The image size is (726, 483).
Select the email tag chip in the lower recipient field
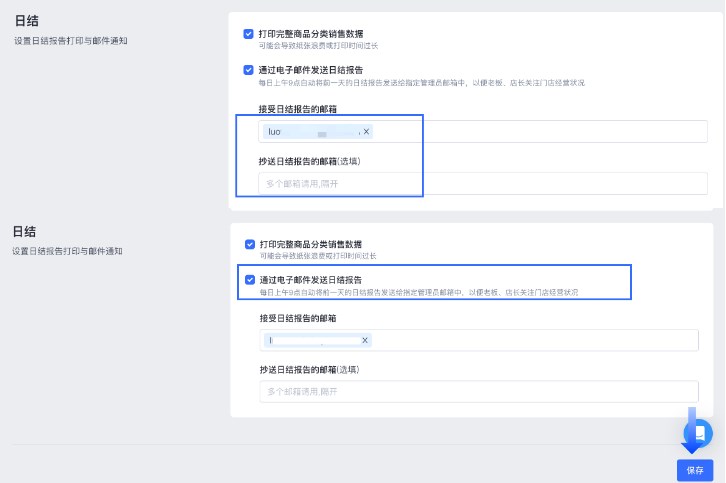pos(312,341)
